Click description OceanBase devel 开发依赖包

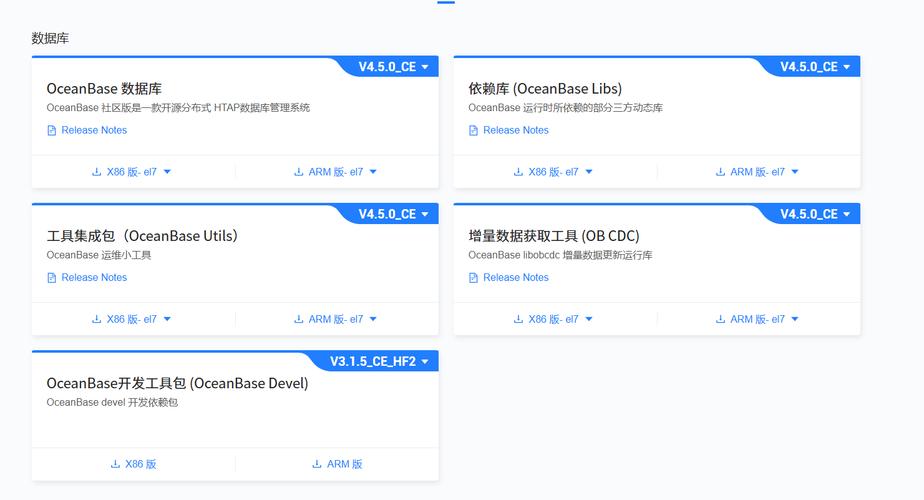[x=112, y=403]
